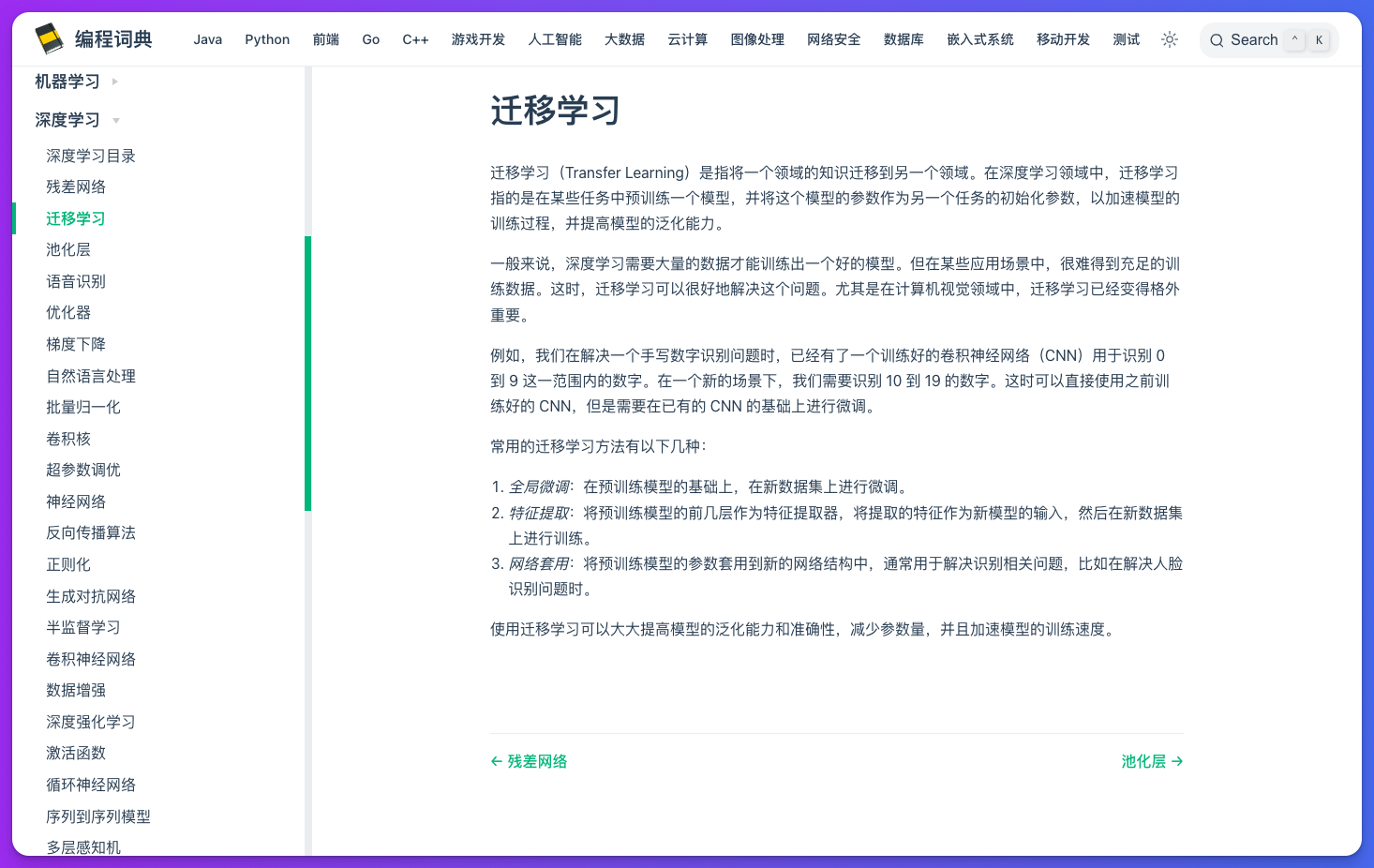Go to previous article 残差网络
The height and width of the screenshot is (868, 1374).
(529, 761)
